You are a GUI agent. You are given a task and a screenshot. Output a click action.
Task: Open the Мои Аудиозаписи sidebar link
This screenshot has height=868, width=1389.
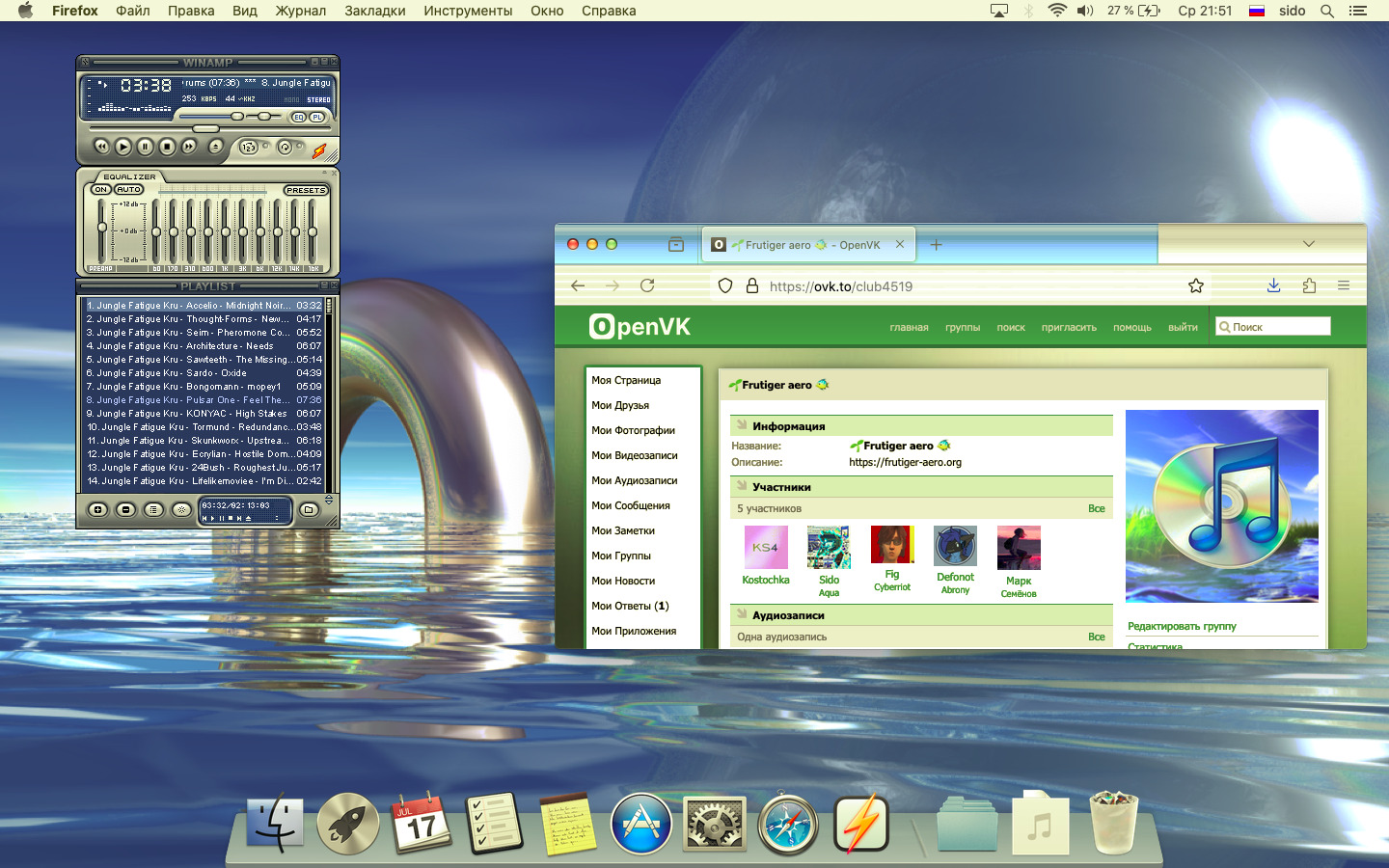634,480
